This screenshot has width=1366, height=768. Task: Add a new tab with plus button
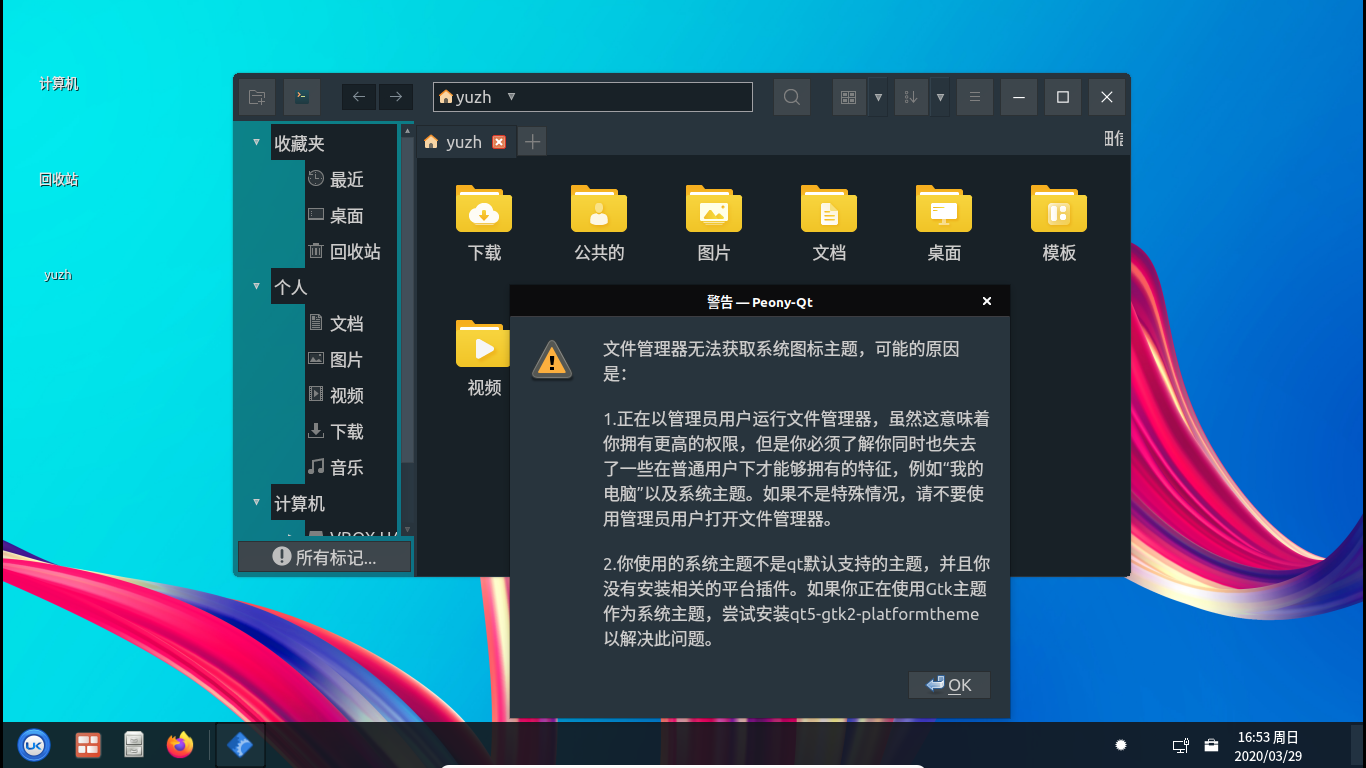coord(533,142)
